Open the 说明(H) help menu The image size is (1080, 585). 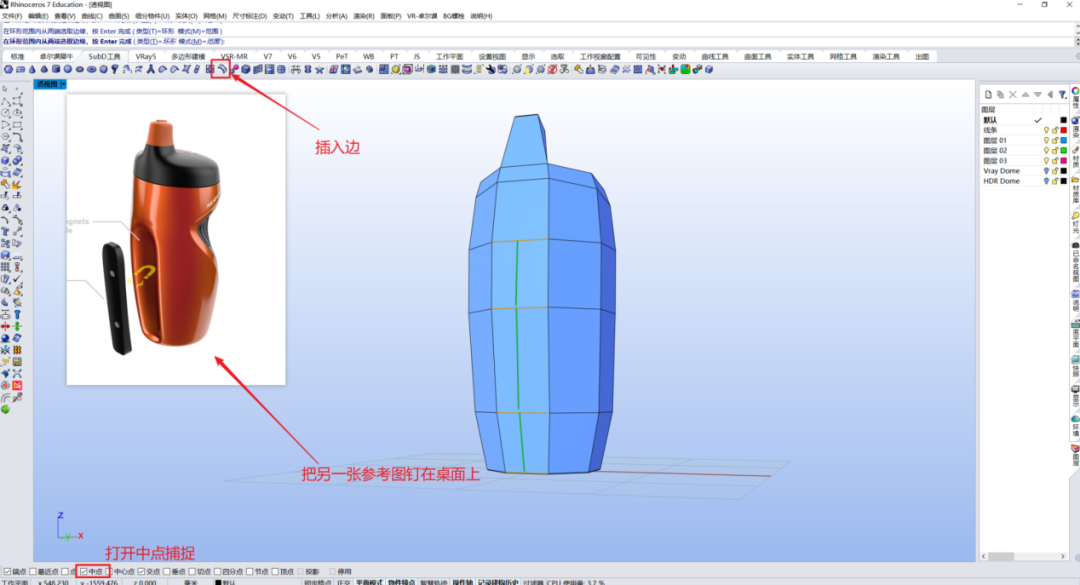tap(481, 16)
